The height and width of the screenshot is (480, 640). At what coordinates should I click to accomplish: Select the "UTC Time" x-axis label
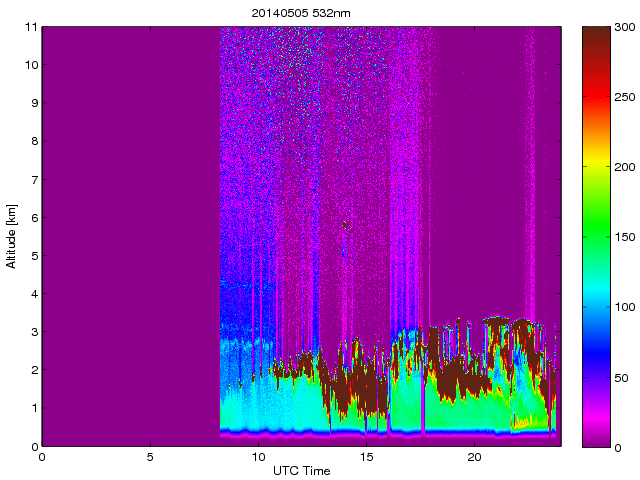click(x=301, y=470)
